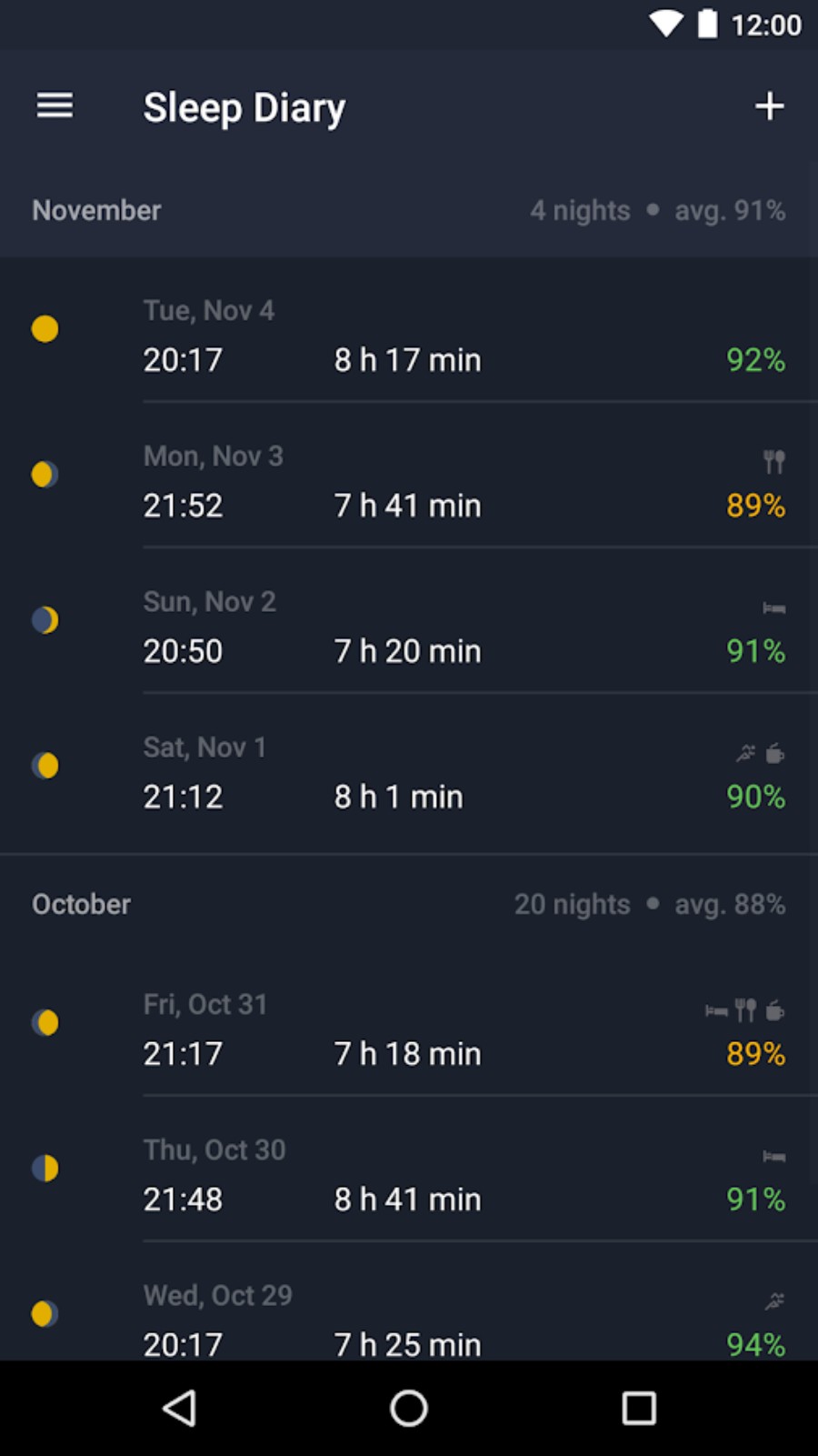818x1456 pixels.
Task: Open the hamburger navigation menu
Action: (55, 106)
